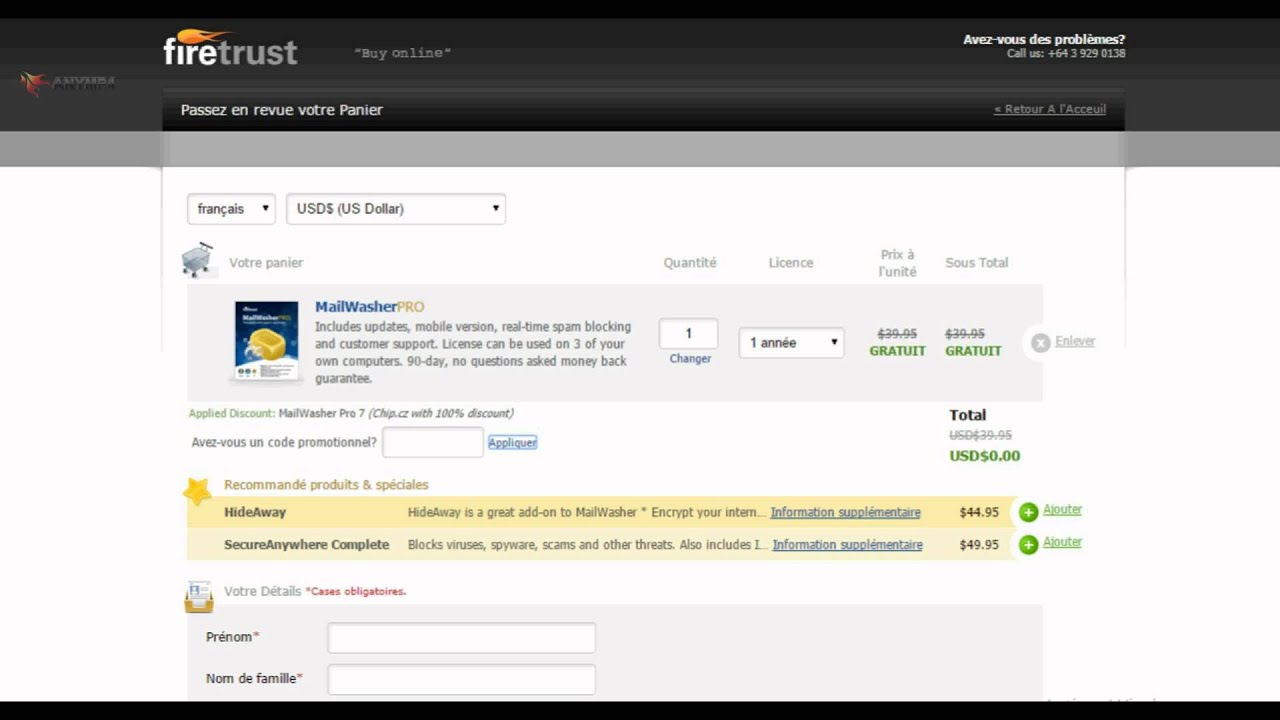Click the firetrust logo

click(x=230, y=47)
